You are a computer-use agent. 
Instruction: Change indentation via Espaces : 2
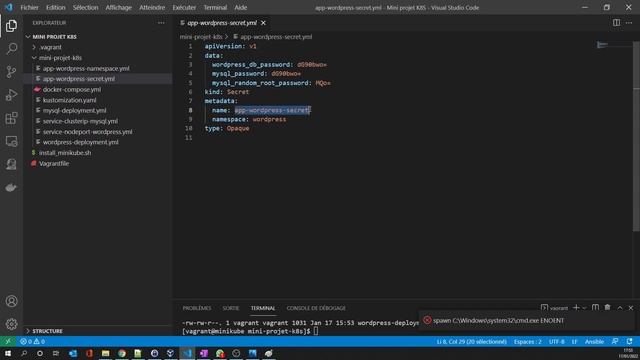coord(527,341)
